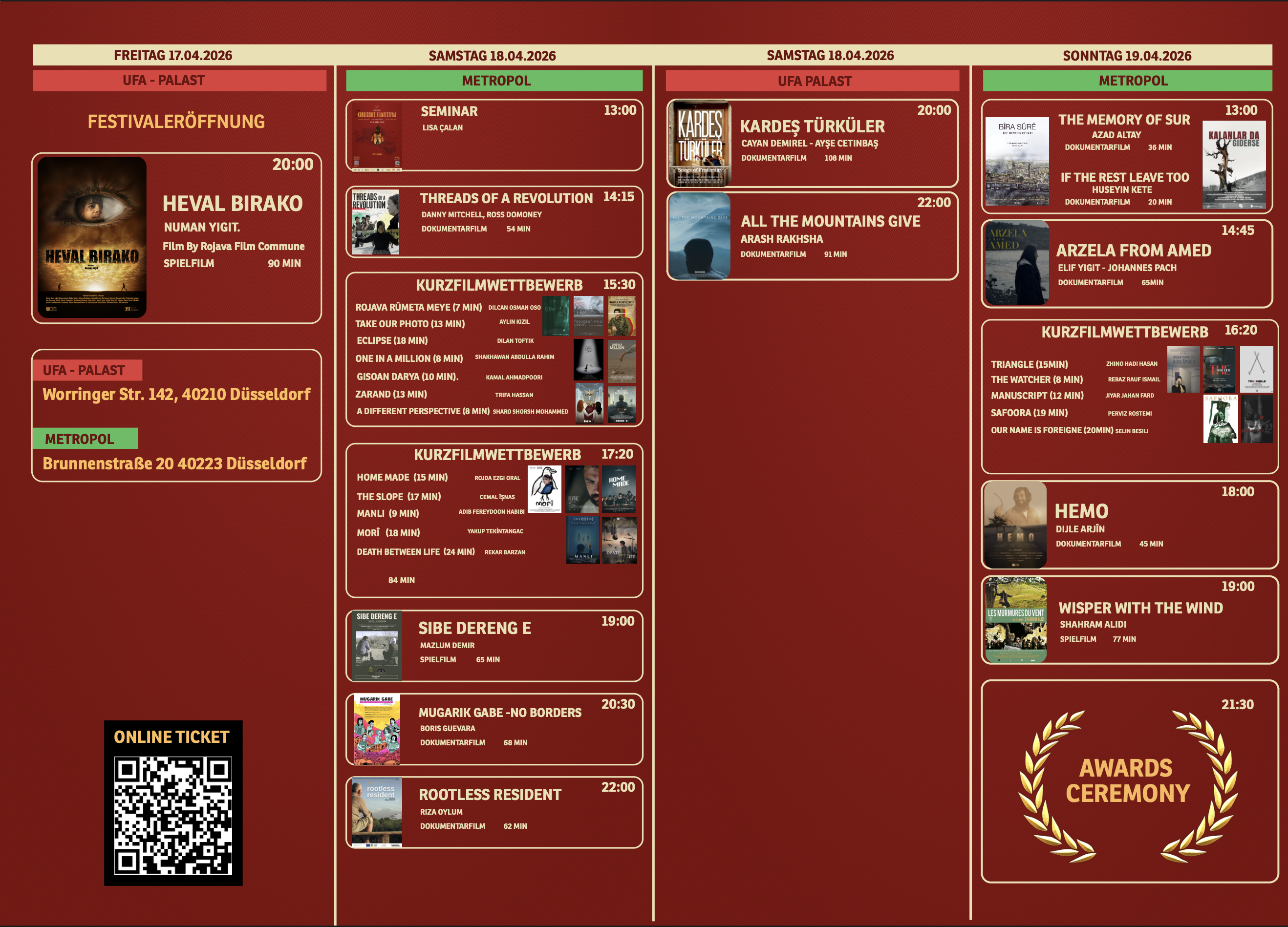Click the Rootless Resident poster thumbnail

(x=377, y=812)
